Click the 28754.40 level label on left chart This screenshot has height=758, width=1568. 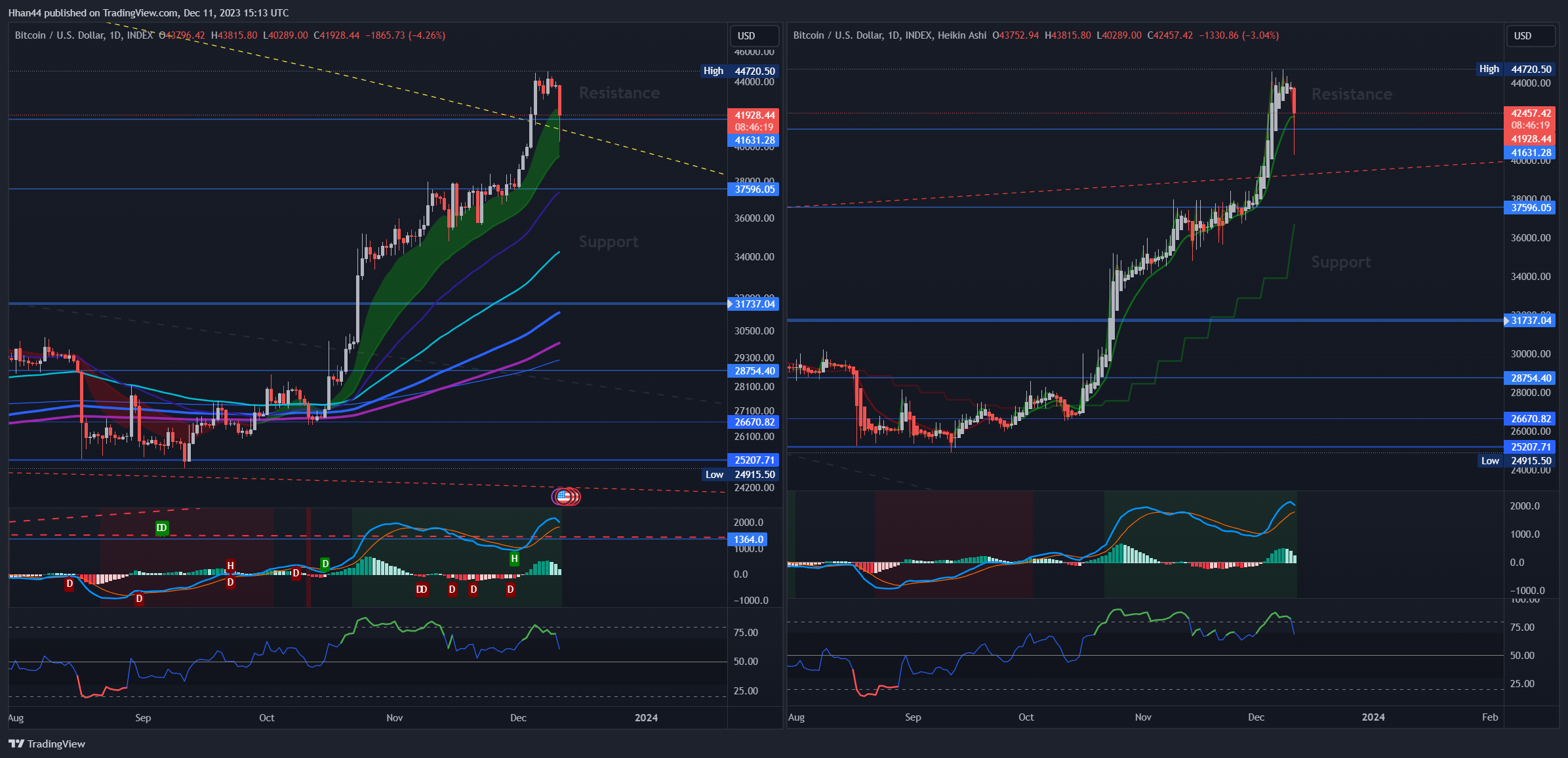pos(754,371)
